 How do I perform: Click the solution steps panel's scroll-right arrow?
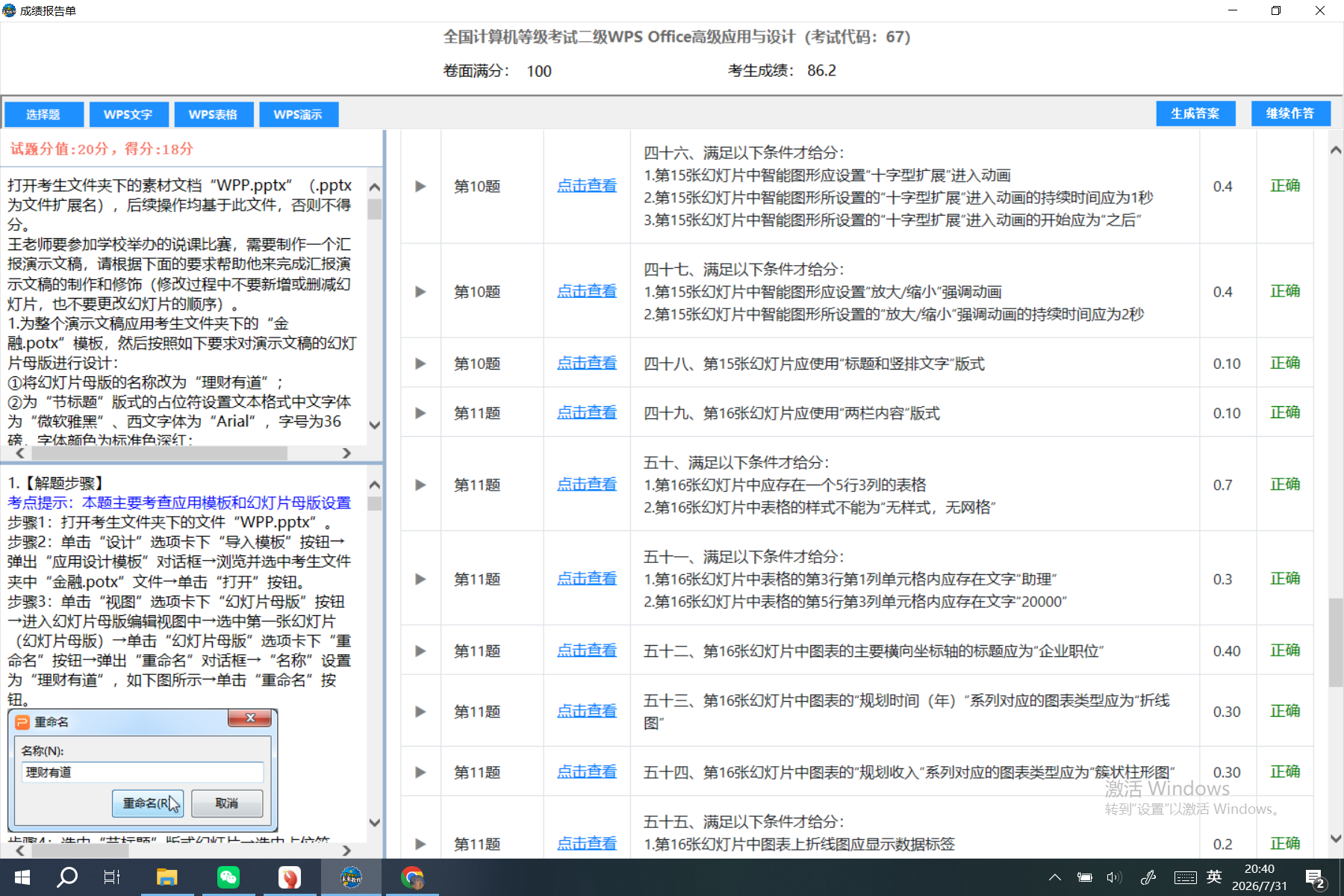(346, 850)
